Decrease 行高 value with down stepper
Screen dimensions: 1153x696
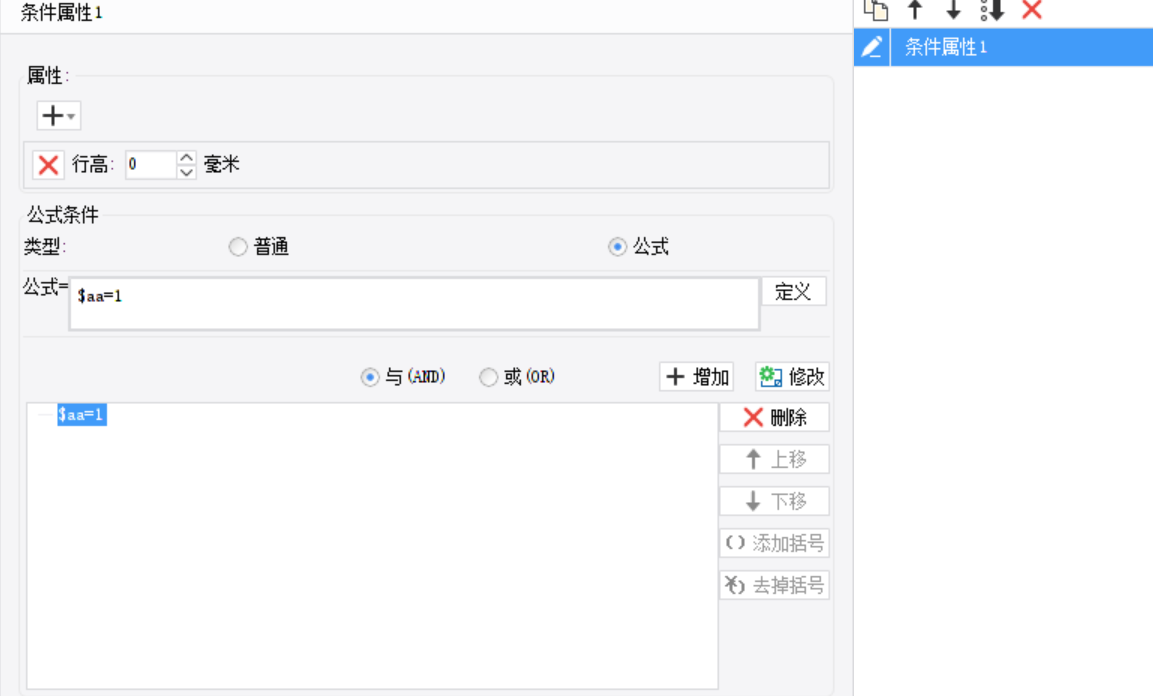187,172
